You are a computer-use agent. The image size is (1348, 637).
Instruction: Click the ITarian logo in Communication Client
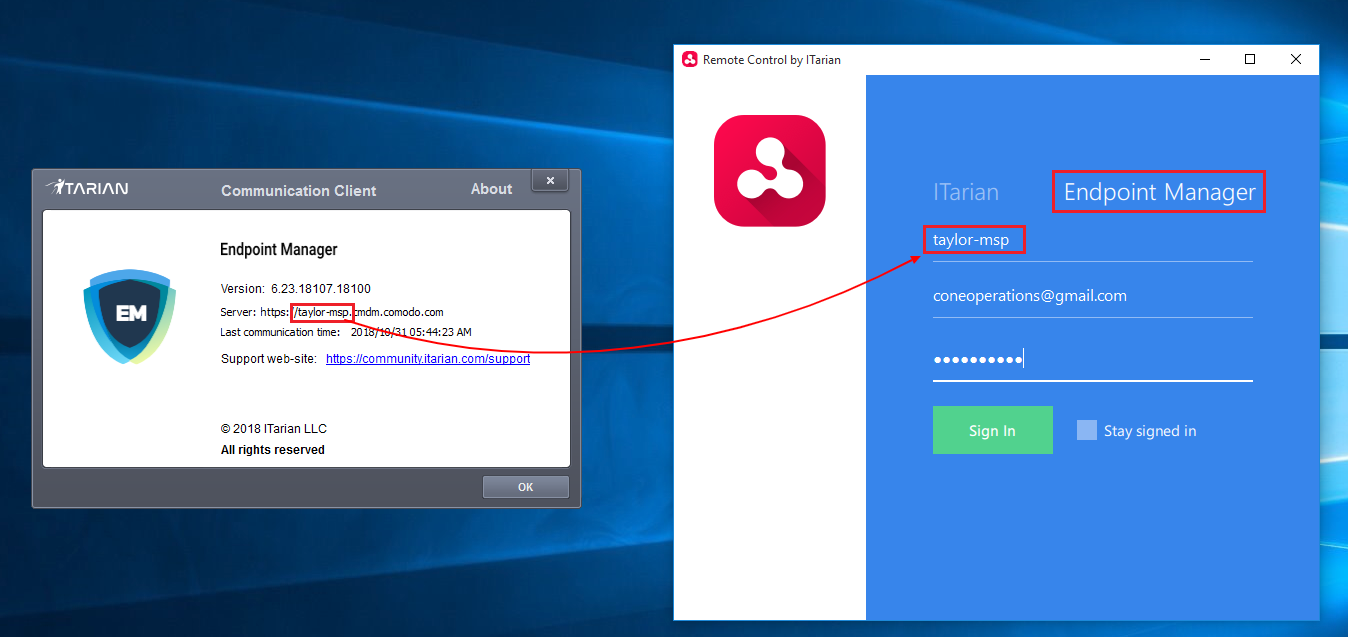click(87, 187)
